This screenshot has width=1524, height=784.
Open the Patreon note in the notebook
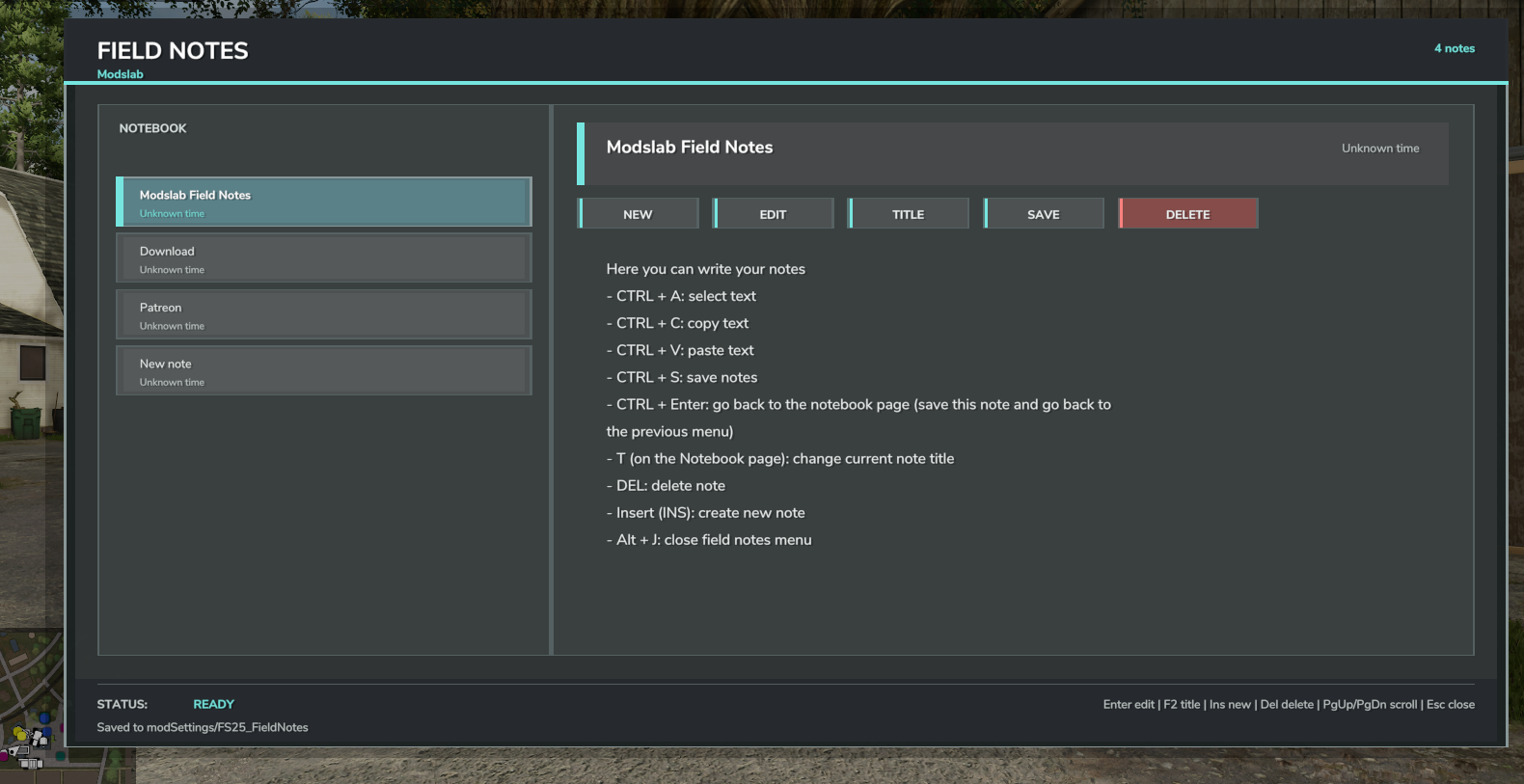coord(323,314)
